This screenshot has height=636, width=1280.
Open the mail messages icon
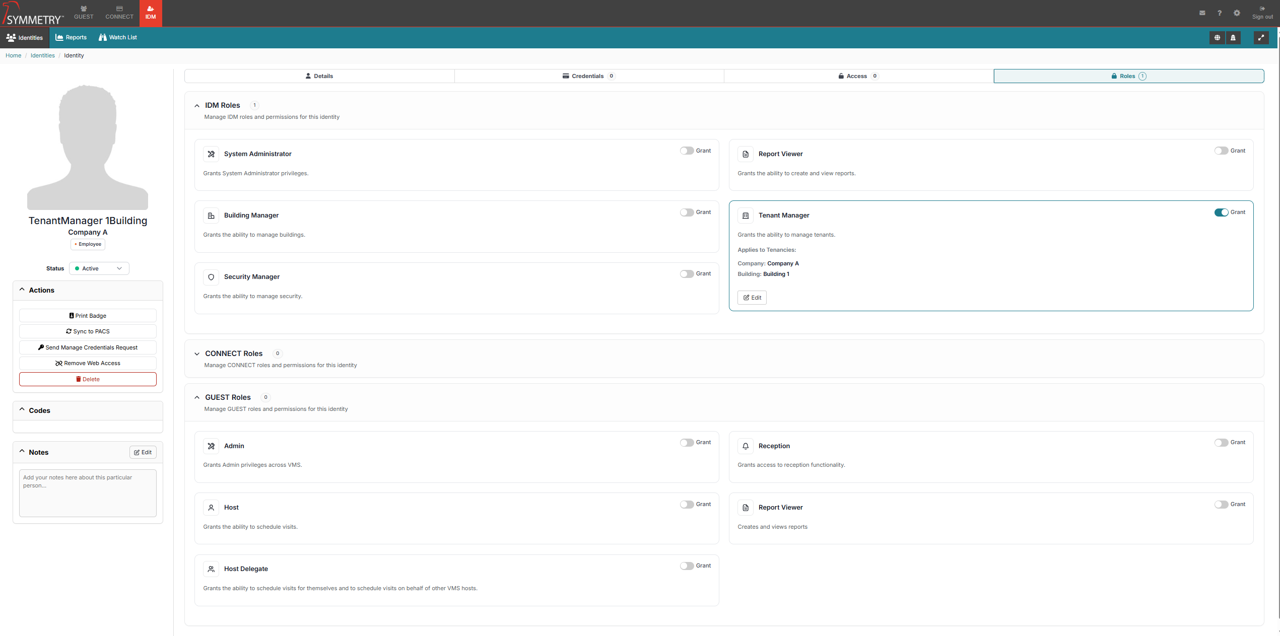(x=1202, y=13)
